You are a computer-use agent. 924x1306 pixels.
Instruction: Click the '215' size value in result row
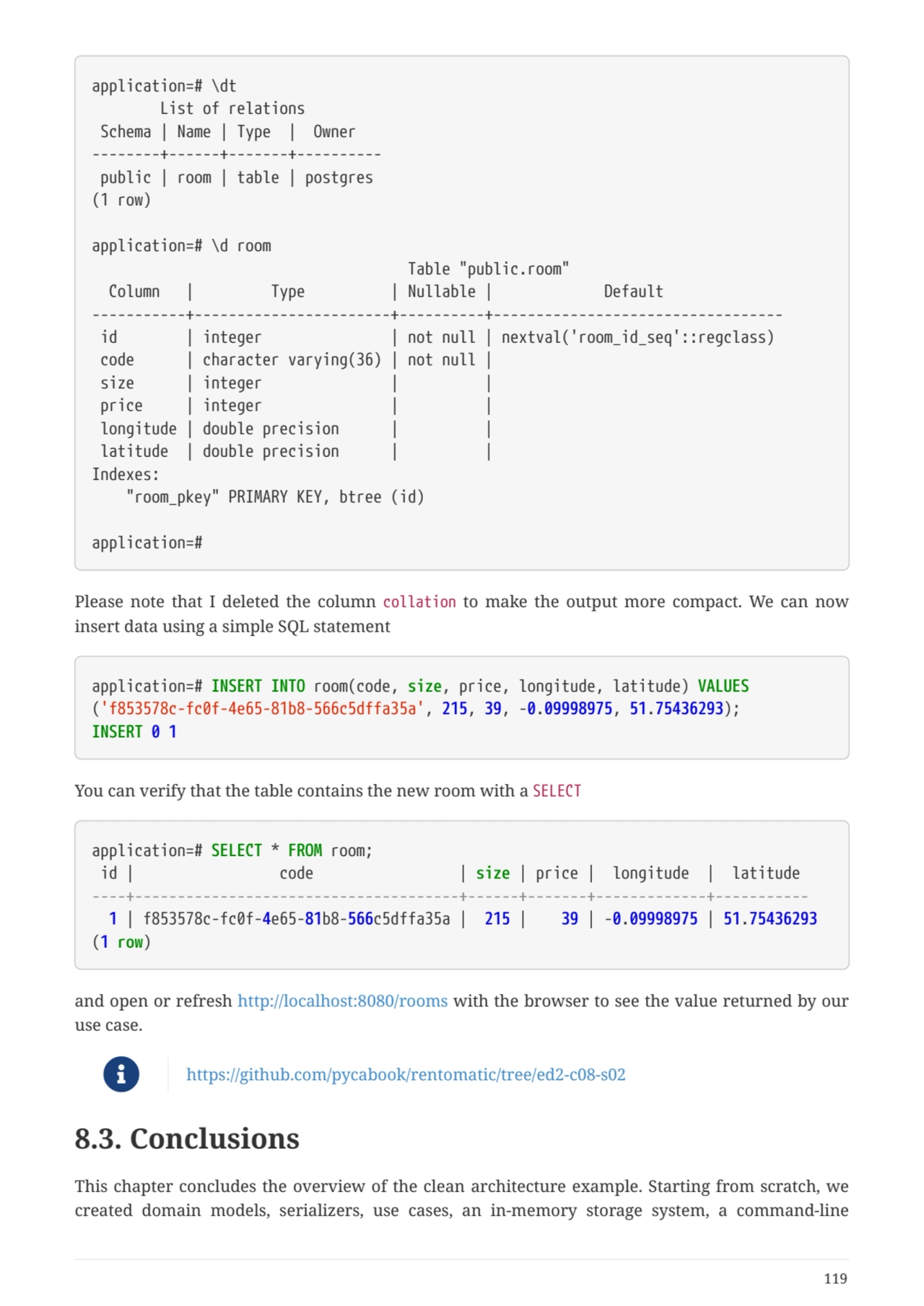(497, 919)
